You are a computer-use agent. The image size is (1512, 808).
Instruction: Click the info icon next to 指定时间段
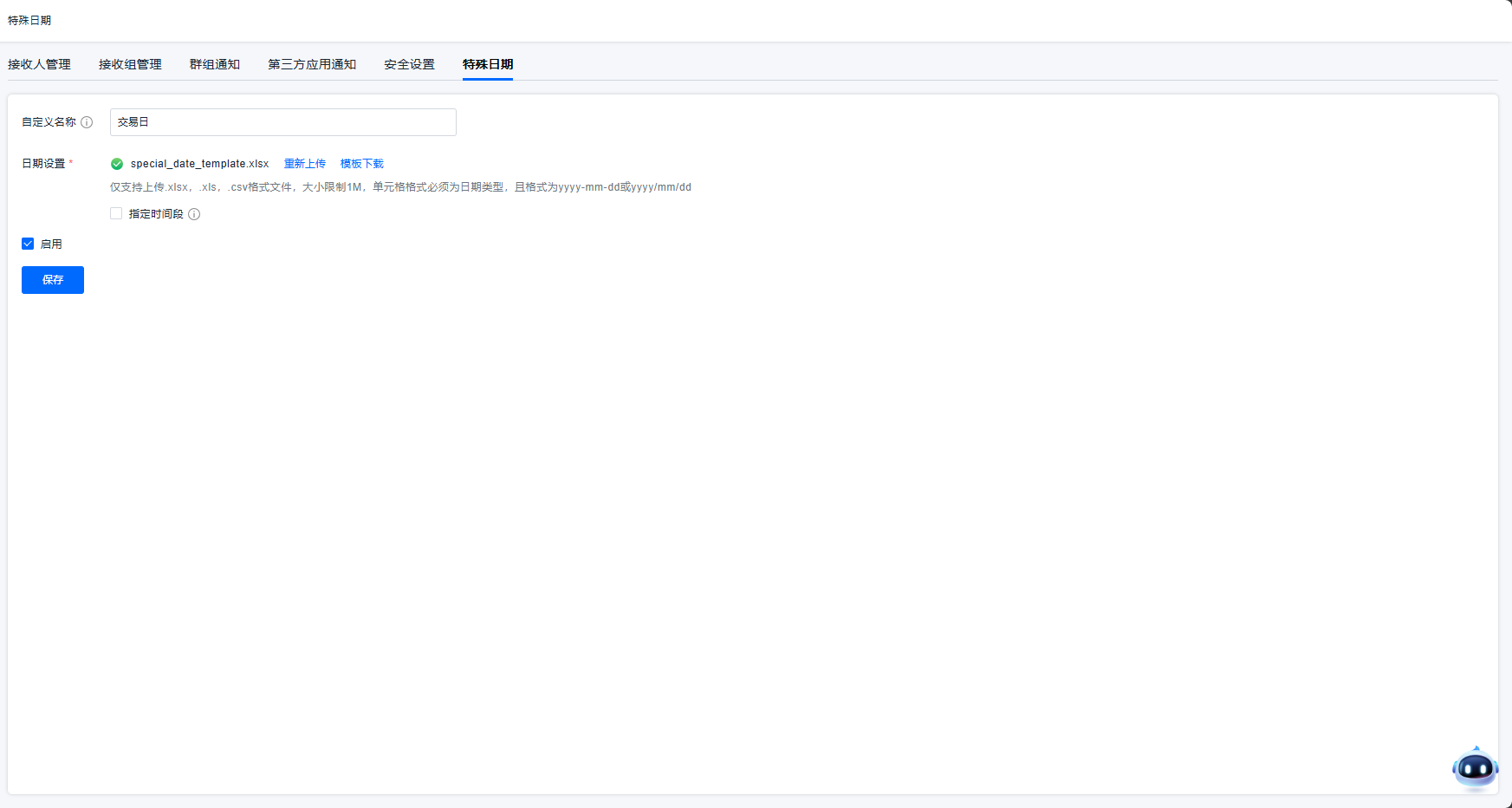194,214
